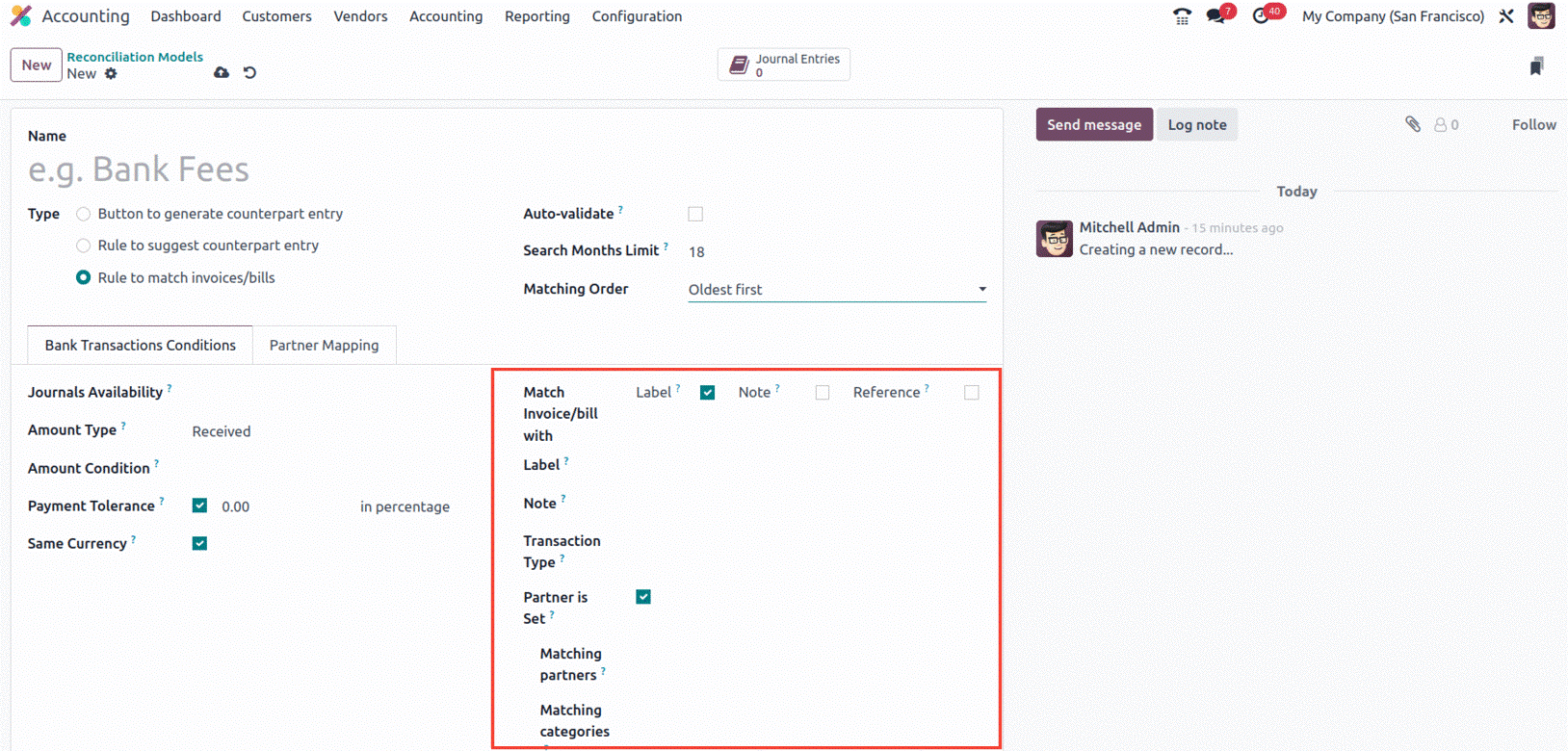1568x751 pixels.
Task: Open the activities clock icon
Action: (1261, 16)
